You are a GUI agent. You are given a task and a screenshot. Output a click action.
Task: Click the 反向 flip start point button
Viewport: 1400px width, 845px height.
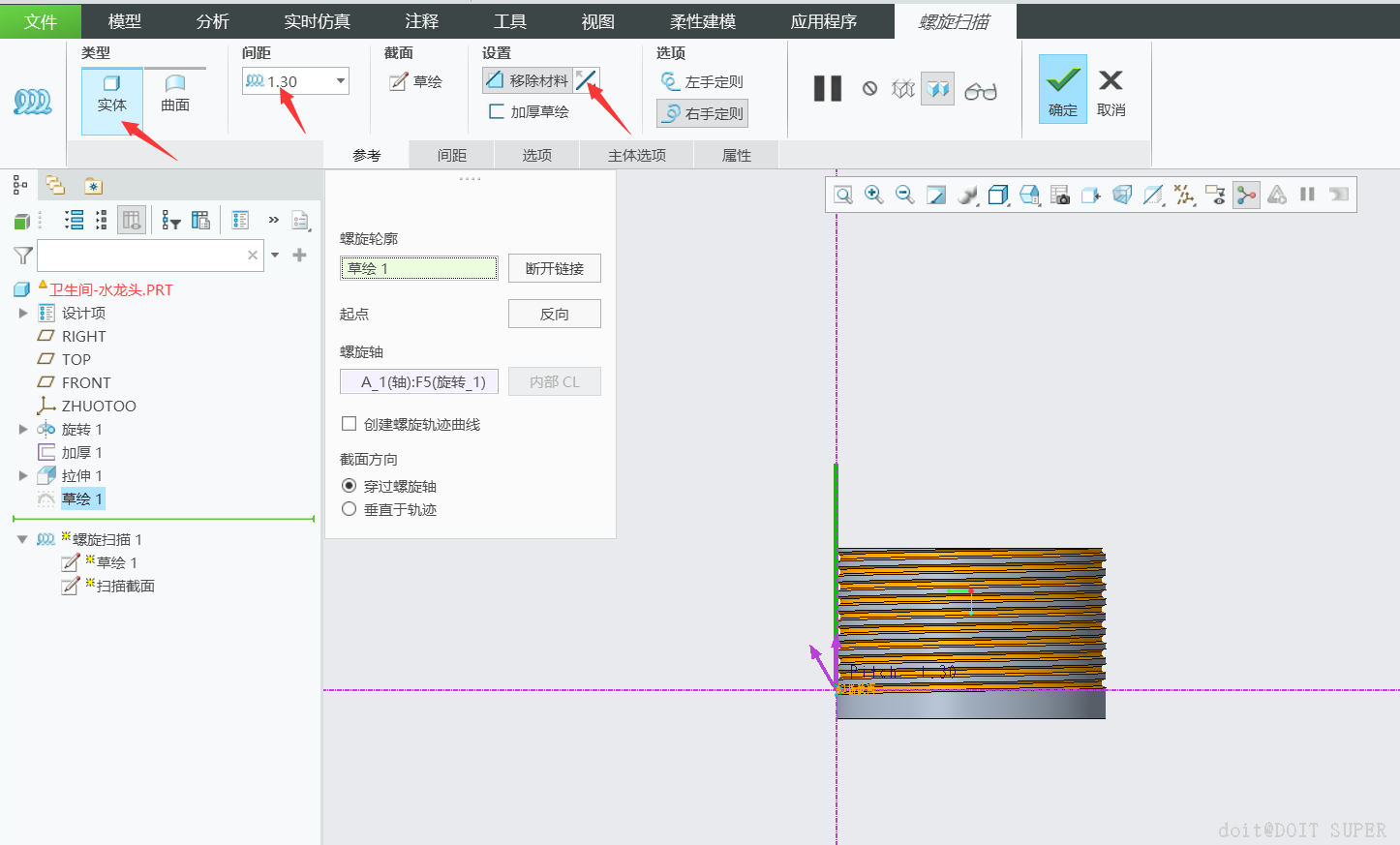(554, 314)
